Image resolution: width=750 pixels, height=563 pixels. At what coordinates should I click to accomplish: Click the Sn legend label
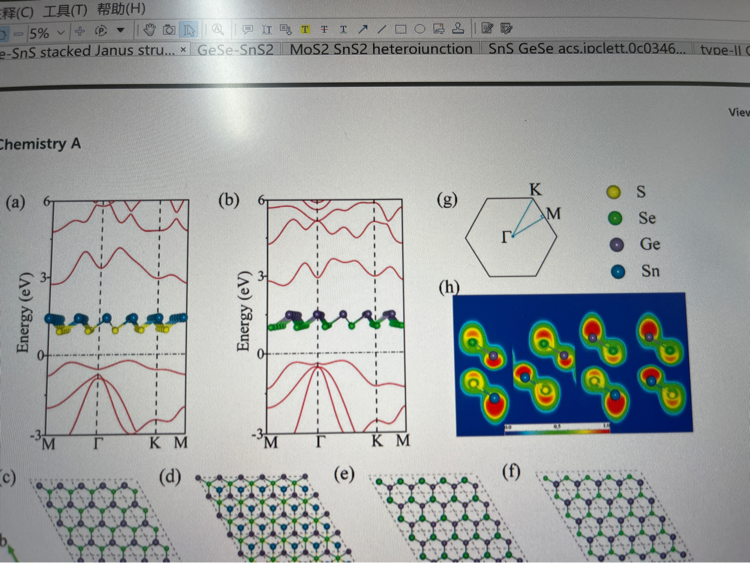pos(650,271)
